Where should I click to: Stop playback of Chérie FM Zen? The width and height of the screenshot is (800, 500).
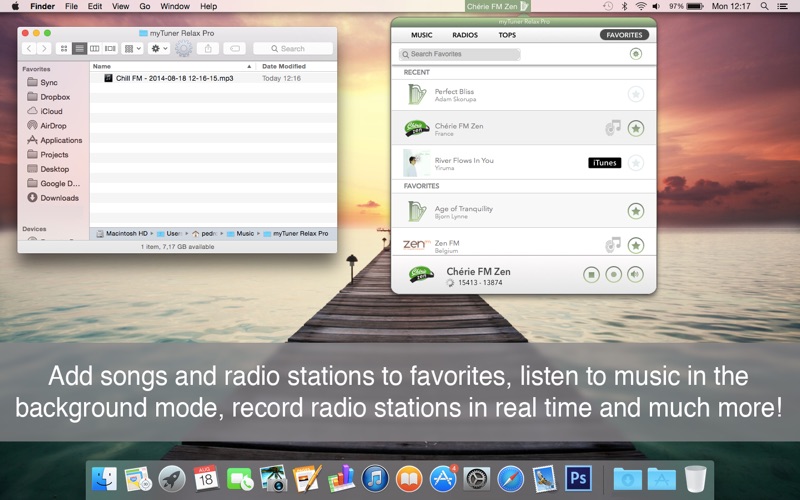(591, 275)
